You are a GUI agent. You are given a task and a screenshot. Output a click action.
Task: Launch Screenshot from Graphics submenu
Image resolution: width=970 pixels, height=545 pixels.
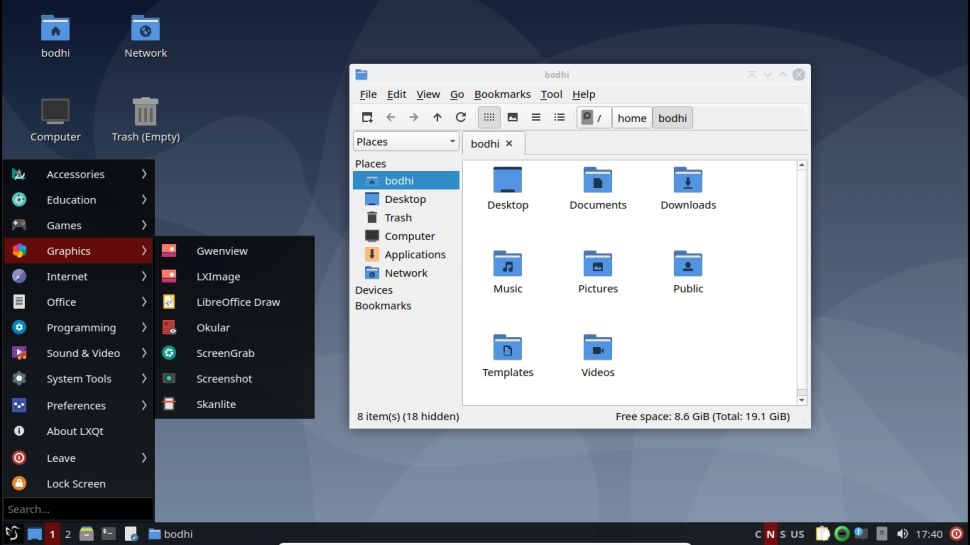(234, 379)
